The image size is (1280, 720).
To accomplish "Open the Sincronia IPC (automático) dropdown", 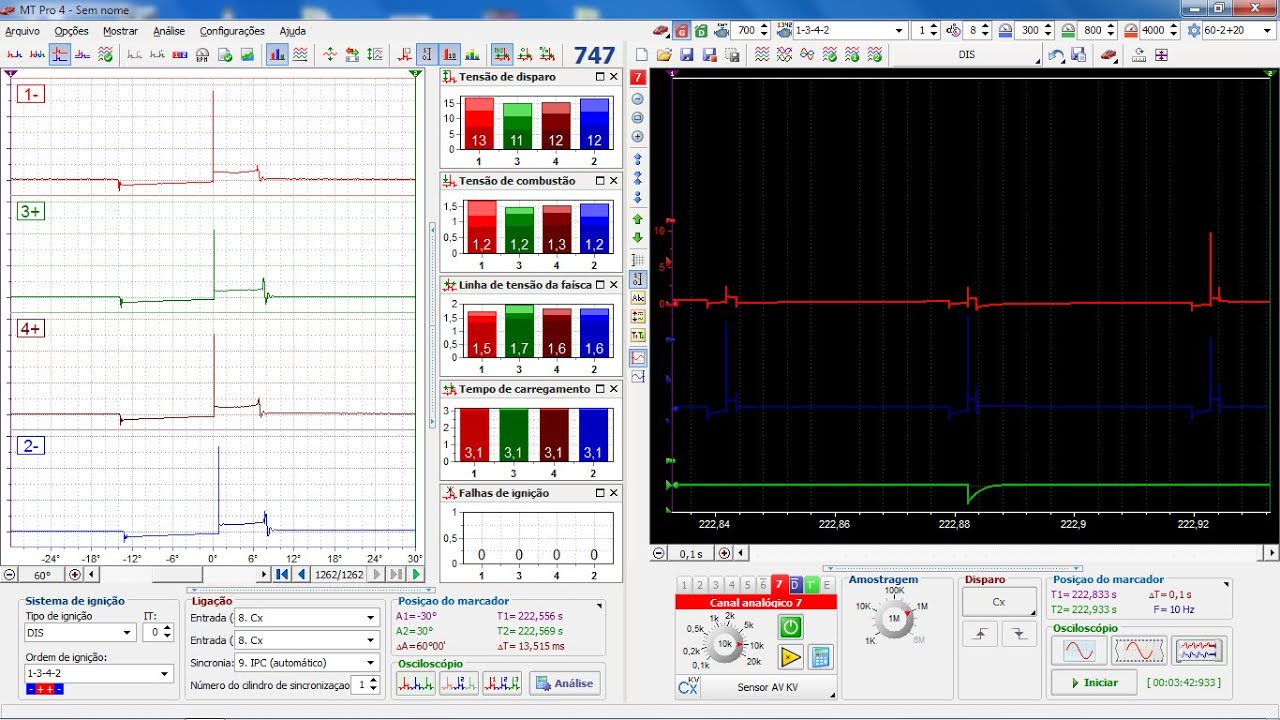I will tap(371, 662).
